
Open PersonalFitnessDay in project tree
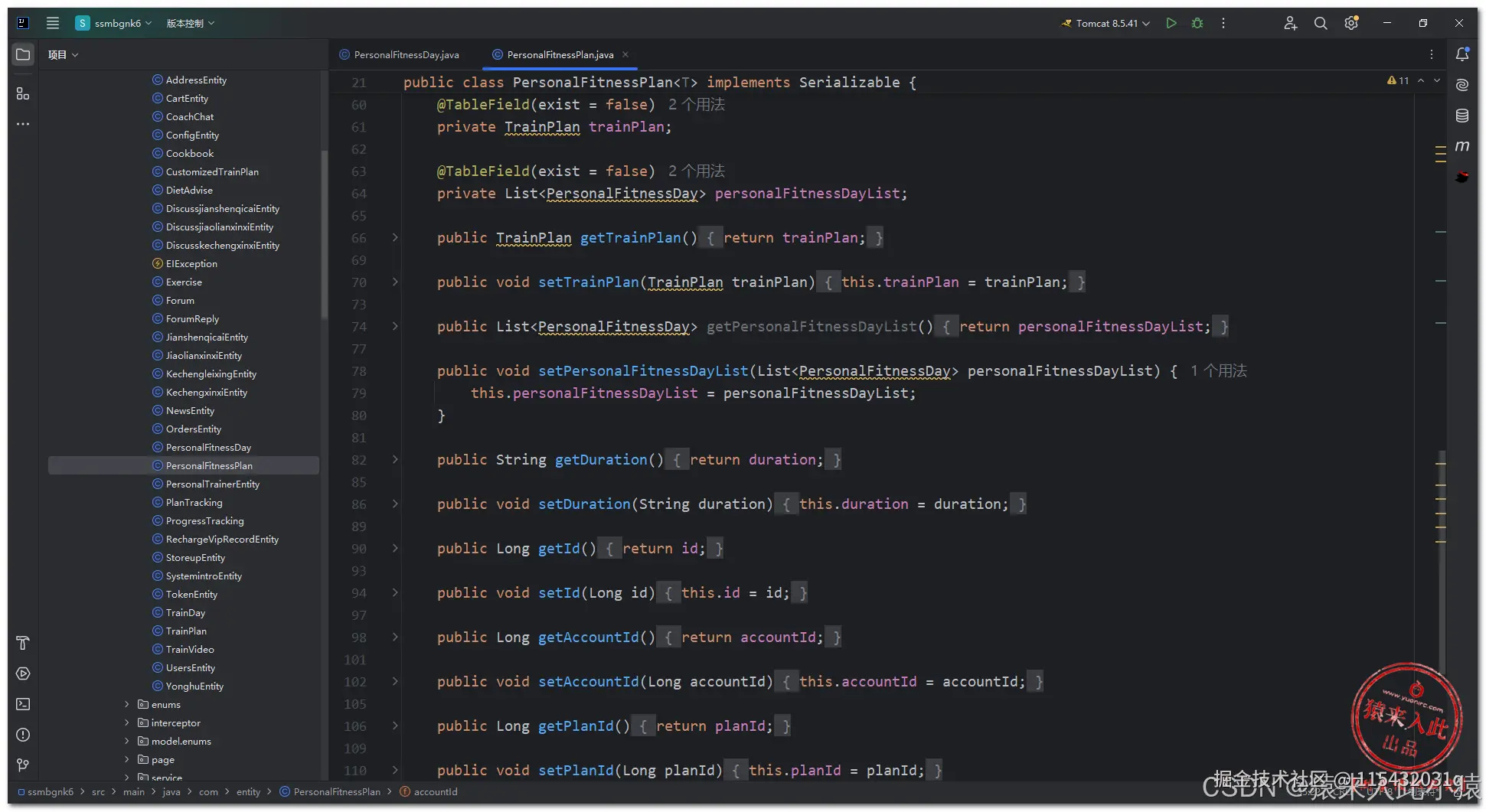[x=208, y=447]
